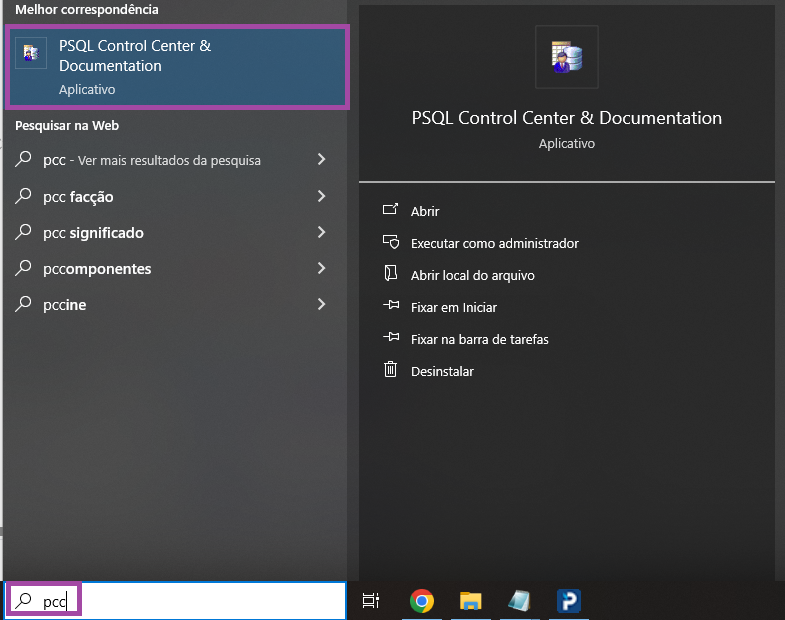
Task: Click the magnifier icon beside 'pcc significado'
Action: pyautogui.click(x=23, y=232)
